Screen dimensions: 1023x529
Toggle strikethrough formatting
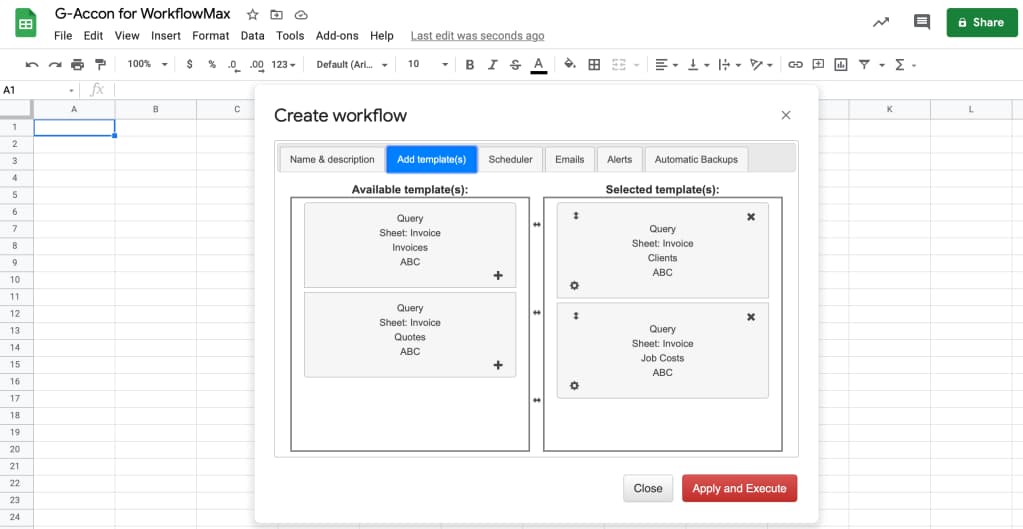515,65
